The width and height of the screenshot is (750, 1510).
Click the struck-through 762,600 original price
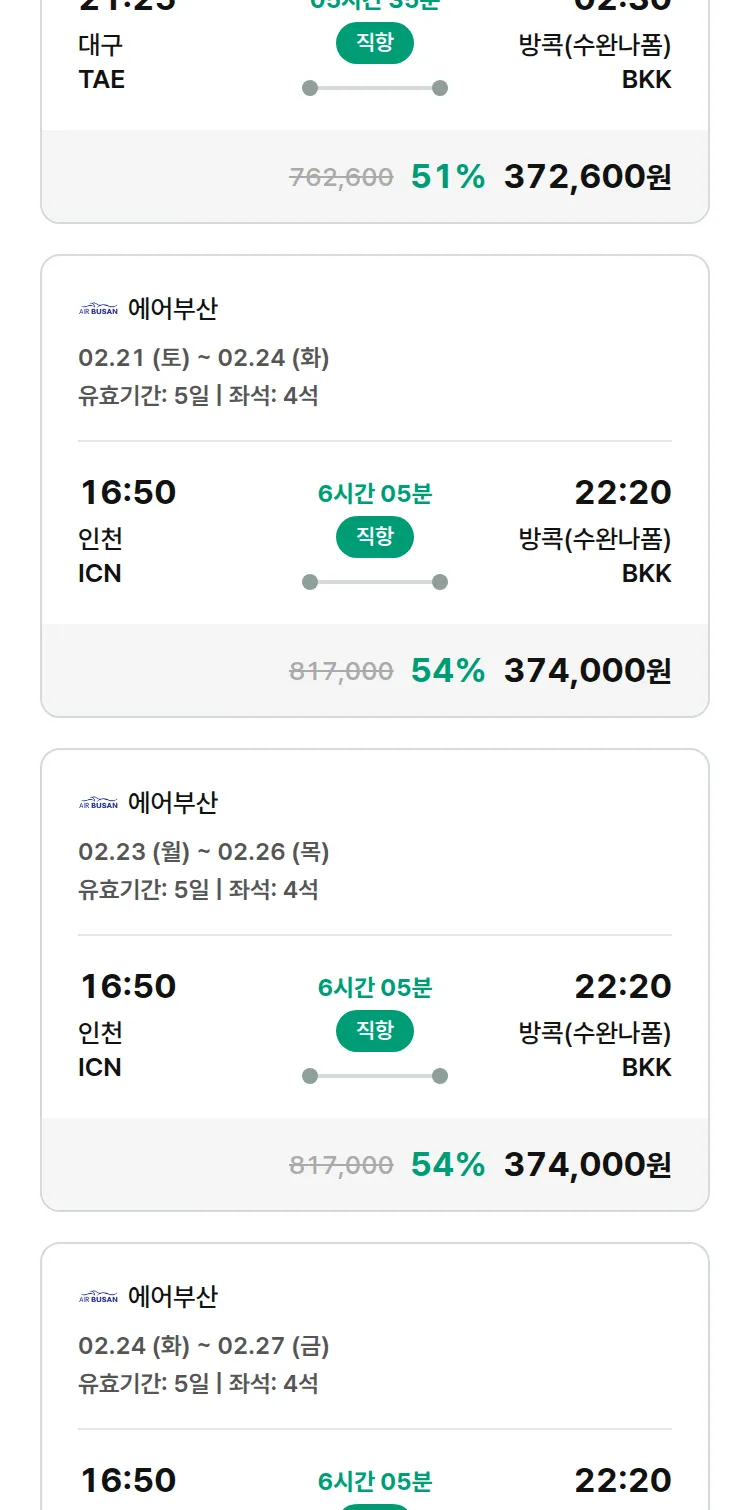point(341,178)
